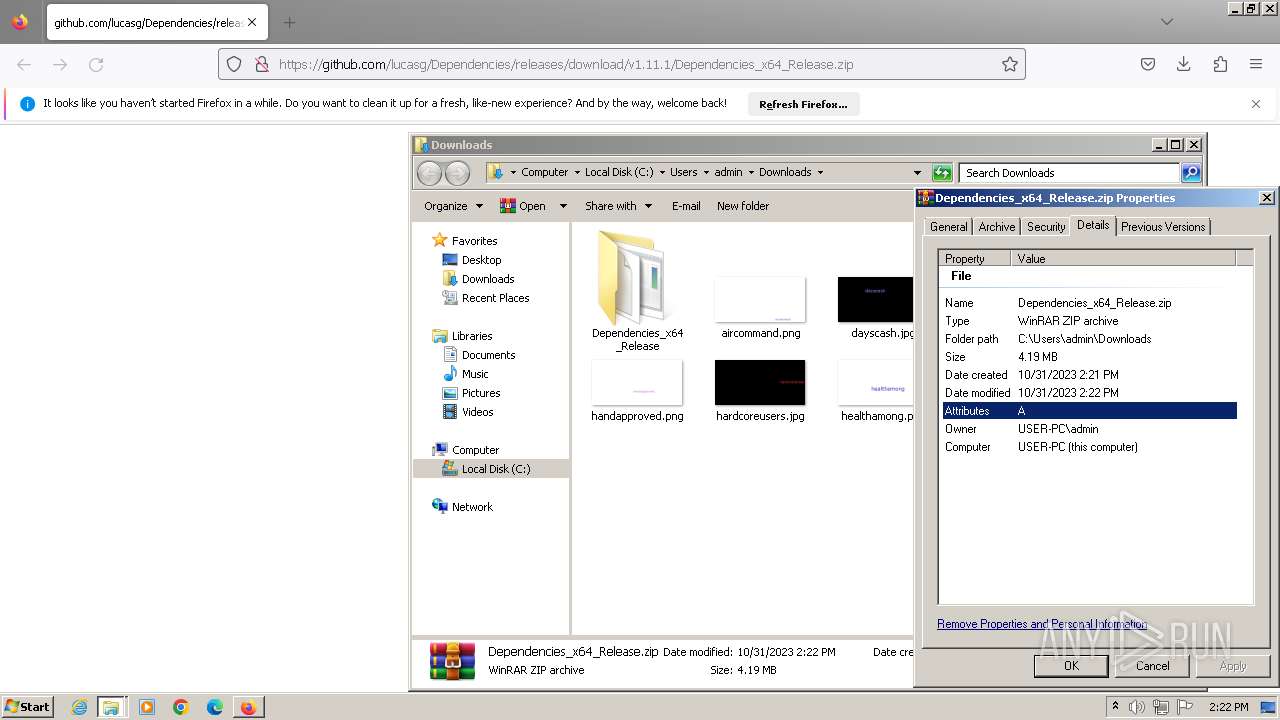The height and width of the screenshot is (720, 1280).
Task: Open the Share with menu
Action: coord(618,206)
